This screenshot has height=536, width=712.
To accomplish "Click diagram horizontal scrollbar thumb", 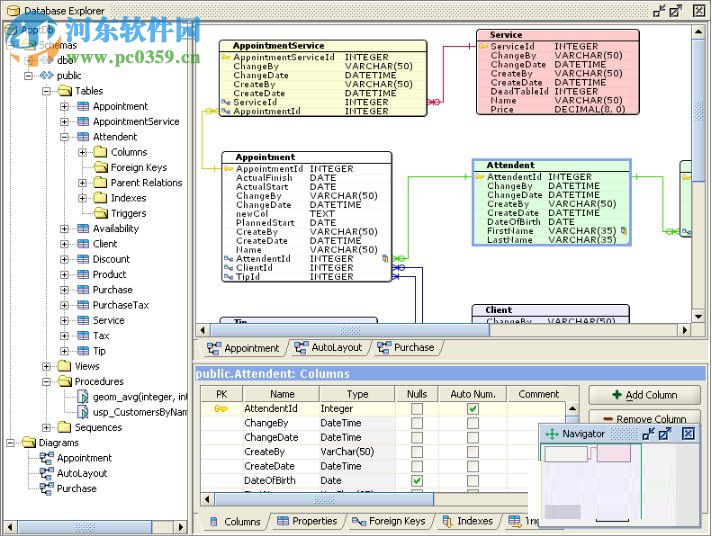I will tap(350, 330).
